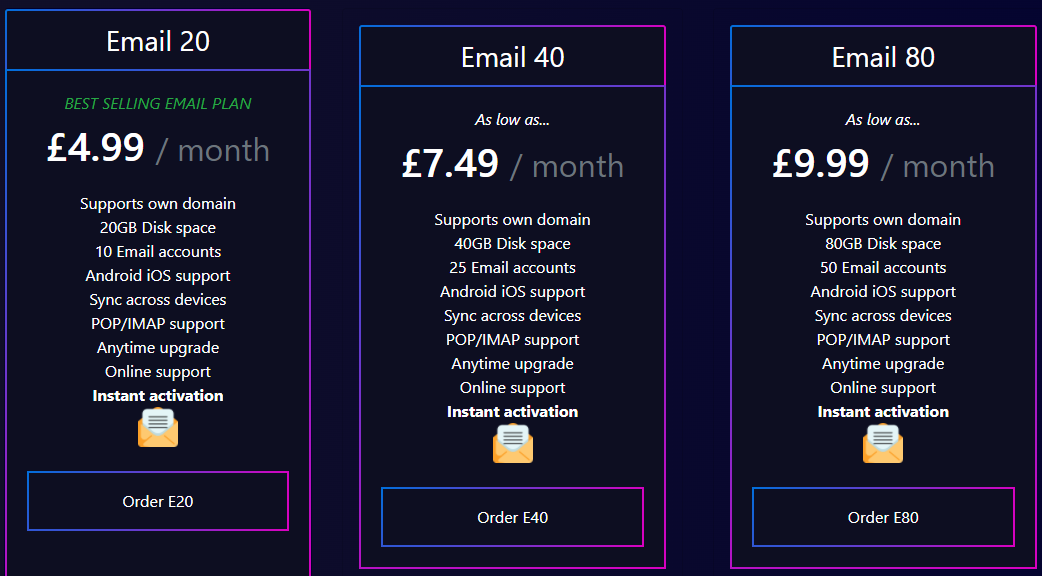Select the Email 40 plan heading

click(512, 57)
